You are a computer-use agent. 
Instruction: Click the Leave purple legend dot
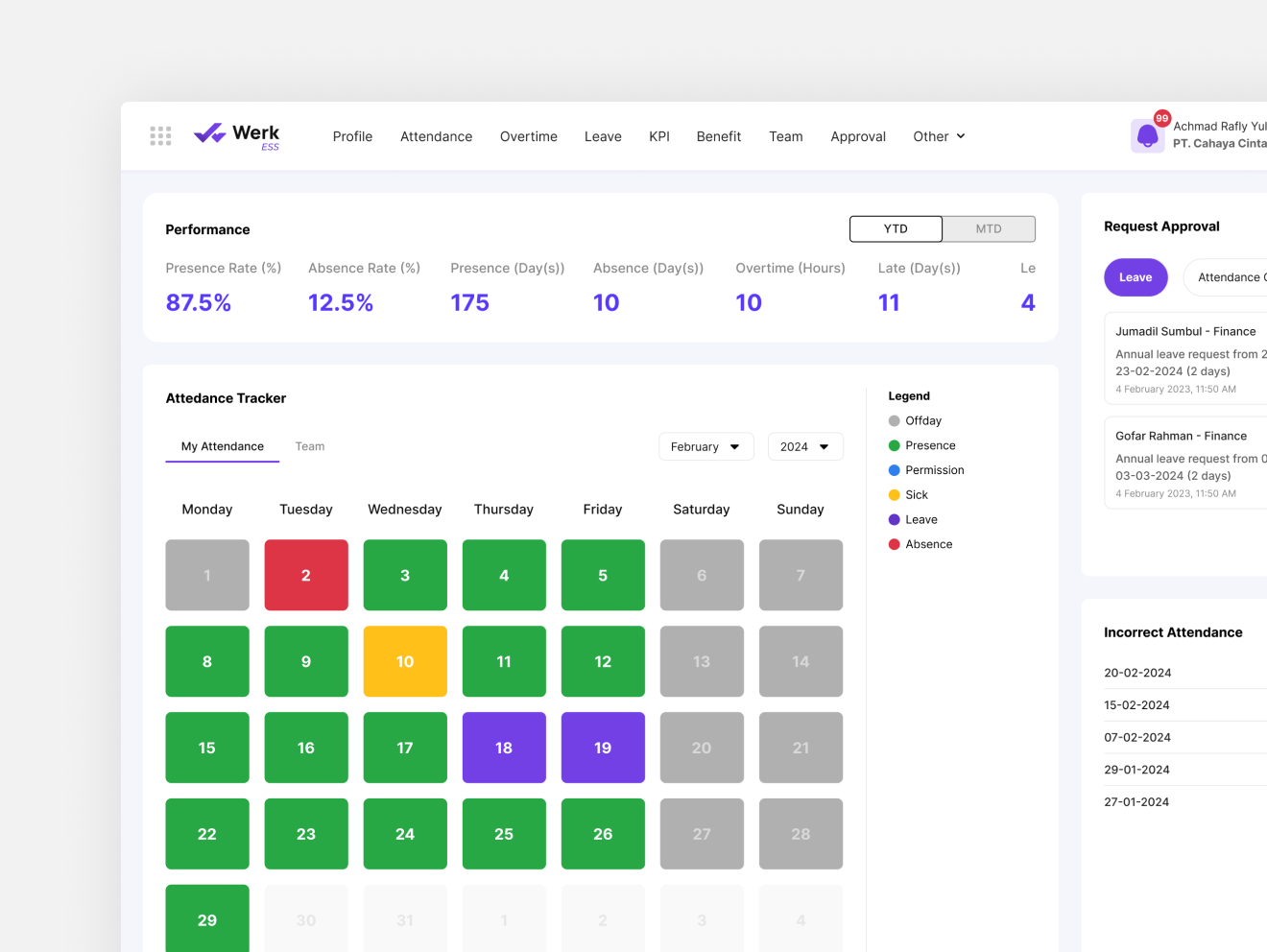895,519
